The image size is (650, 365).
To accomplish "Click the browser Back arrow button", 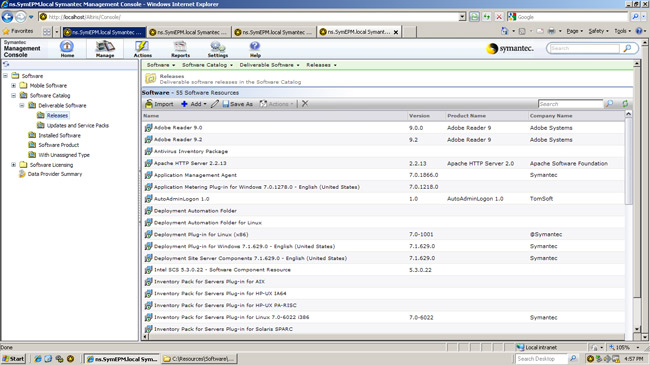I will coord(7,17).
